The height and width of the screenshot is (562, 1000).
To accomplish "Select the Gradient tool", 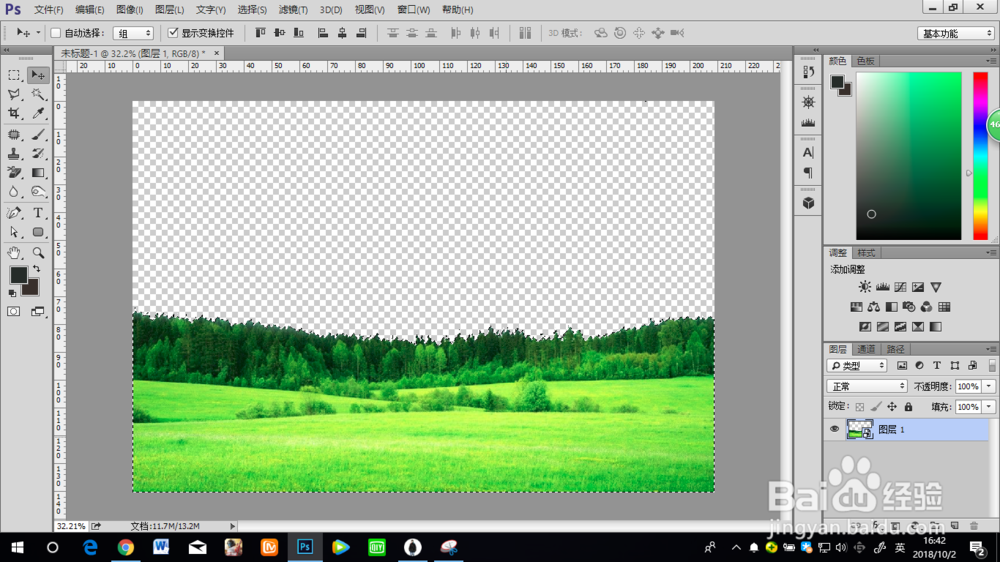I will (x=38, y=173).
